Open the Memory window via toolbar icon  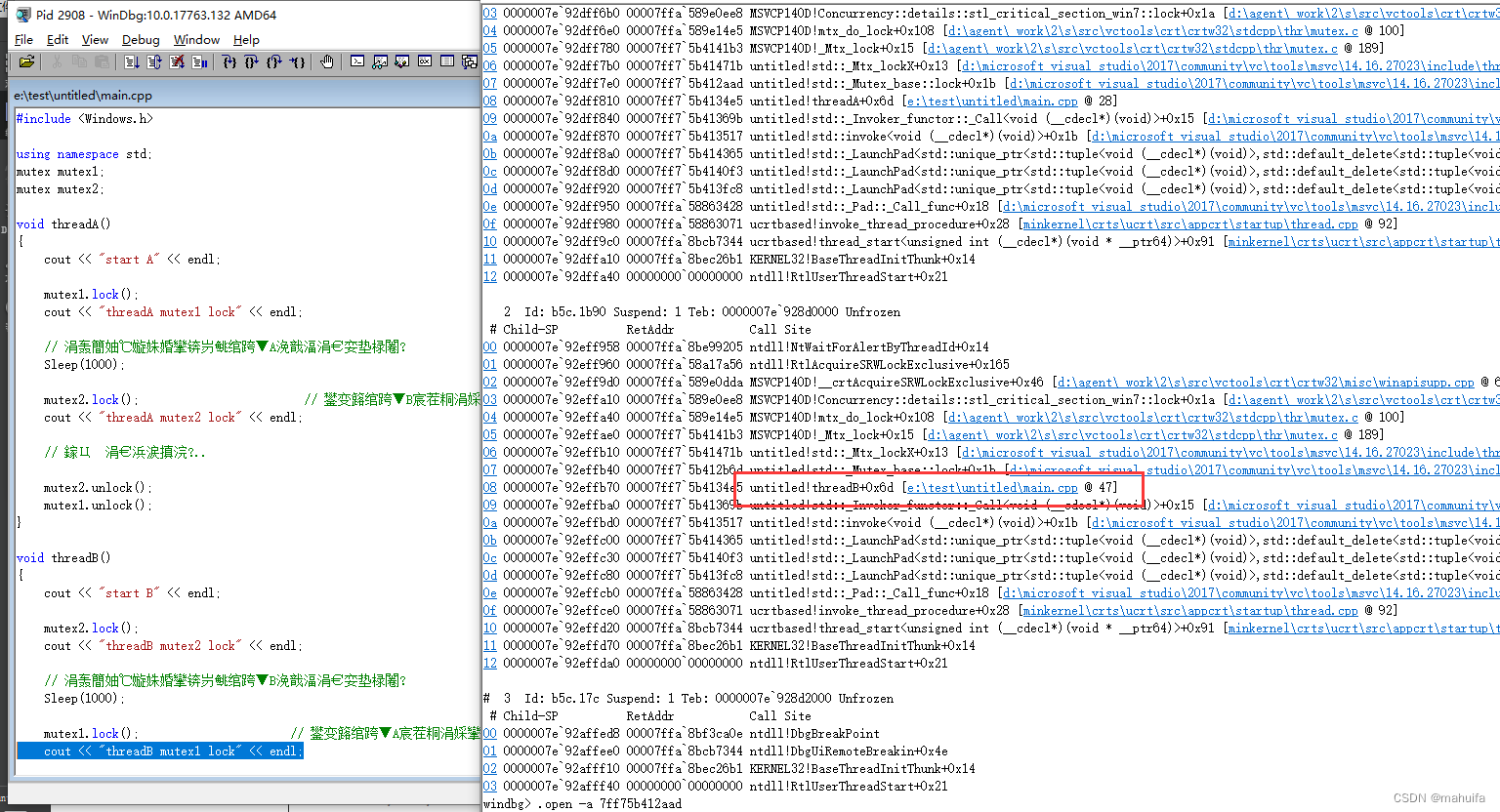pos(447,61)
